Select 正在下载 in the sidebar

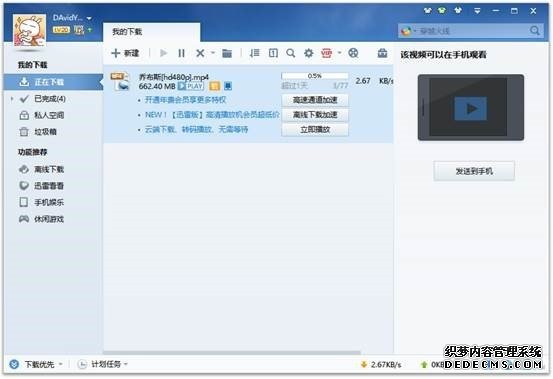[x=53, y=82]
